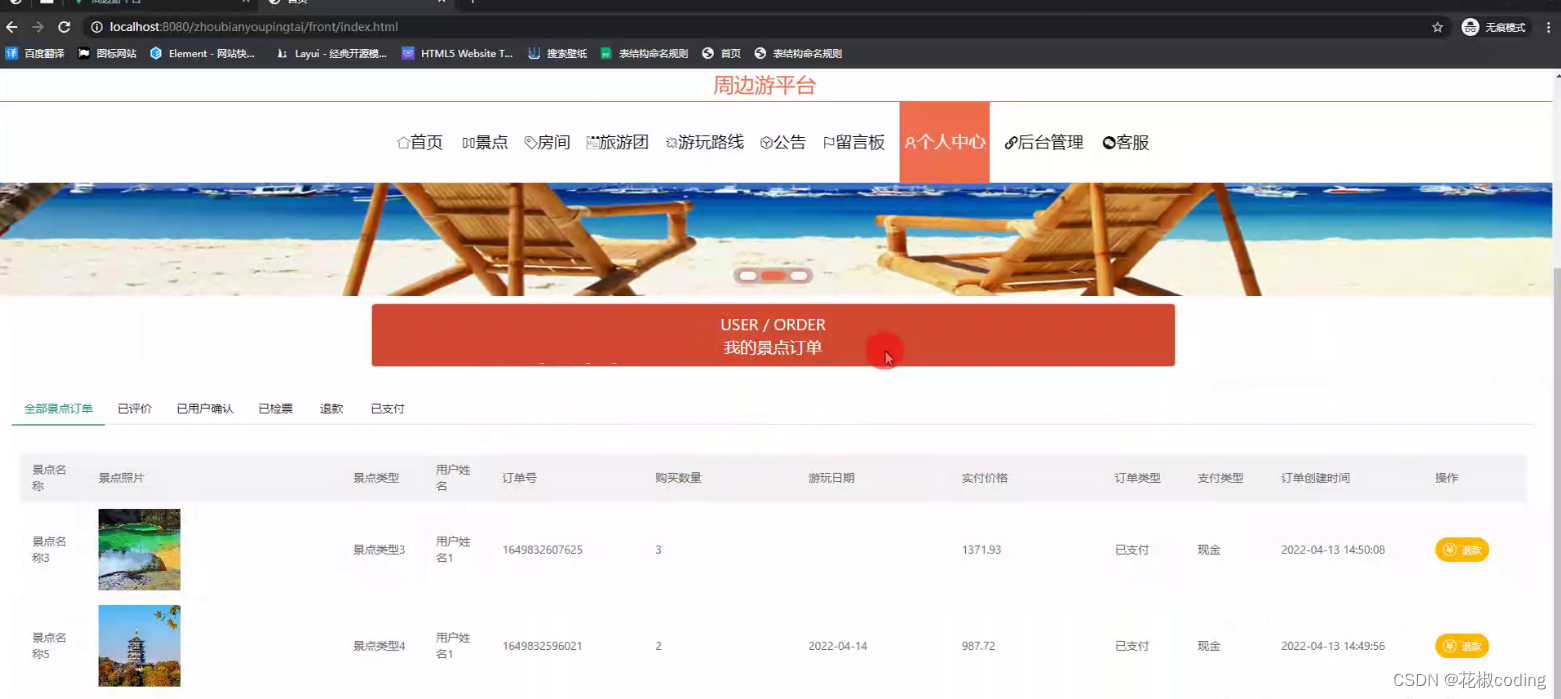This screenshot has height=699, width=1561.
Task: Go to 首页 in the site navigation
Action: click(x=420, y=142)
